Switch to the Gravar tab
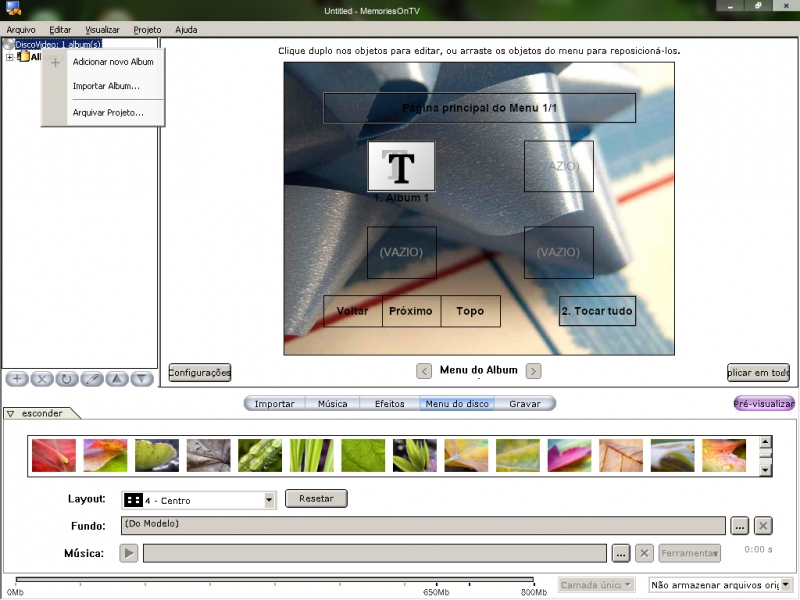Image resolution: width=800 pixels, height=600 pixels. 525,404
